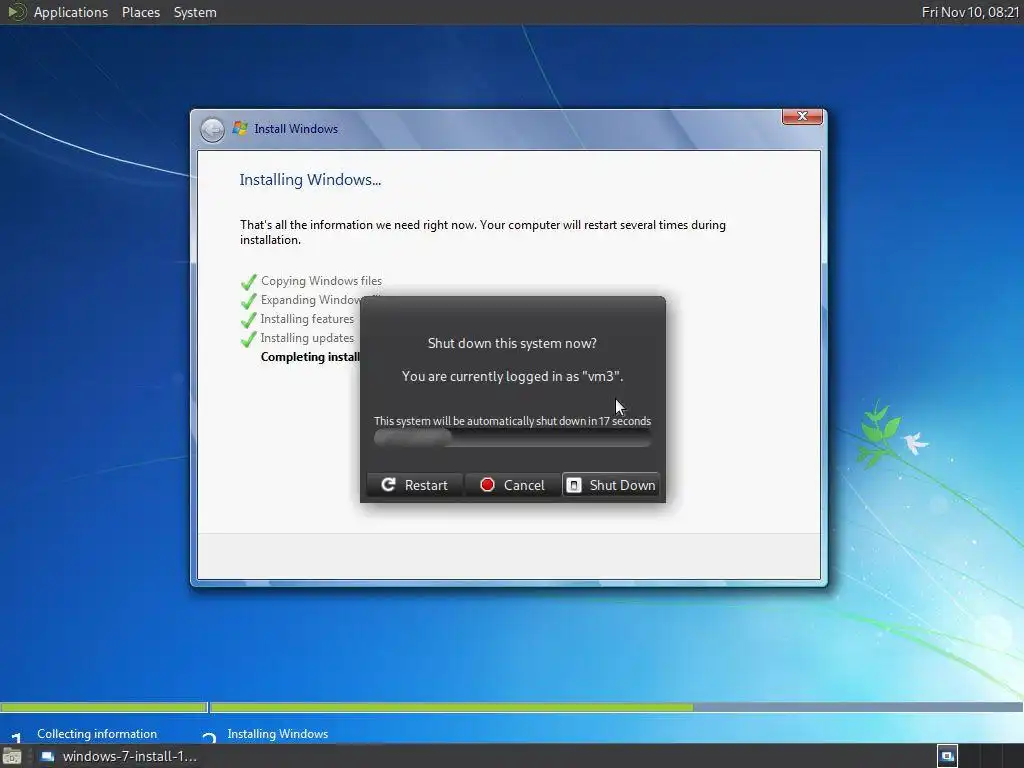Switch to the first workspace thumbnail
Screen dimensions: 1024x768
[x=947, y=756]
